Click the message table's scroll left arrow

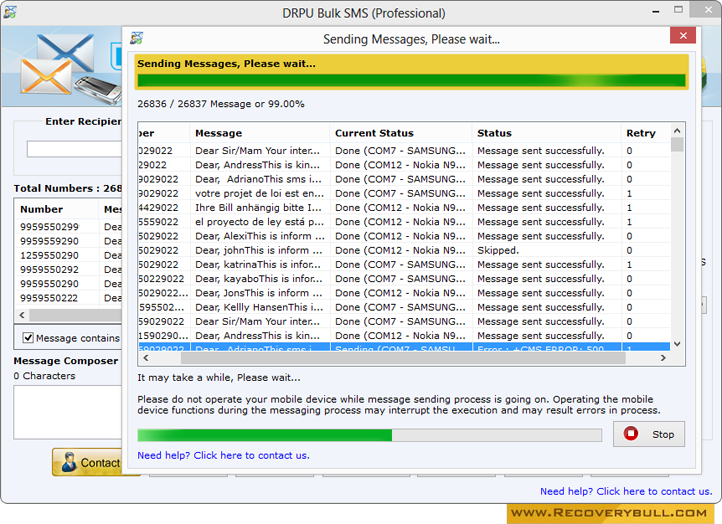146,358
